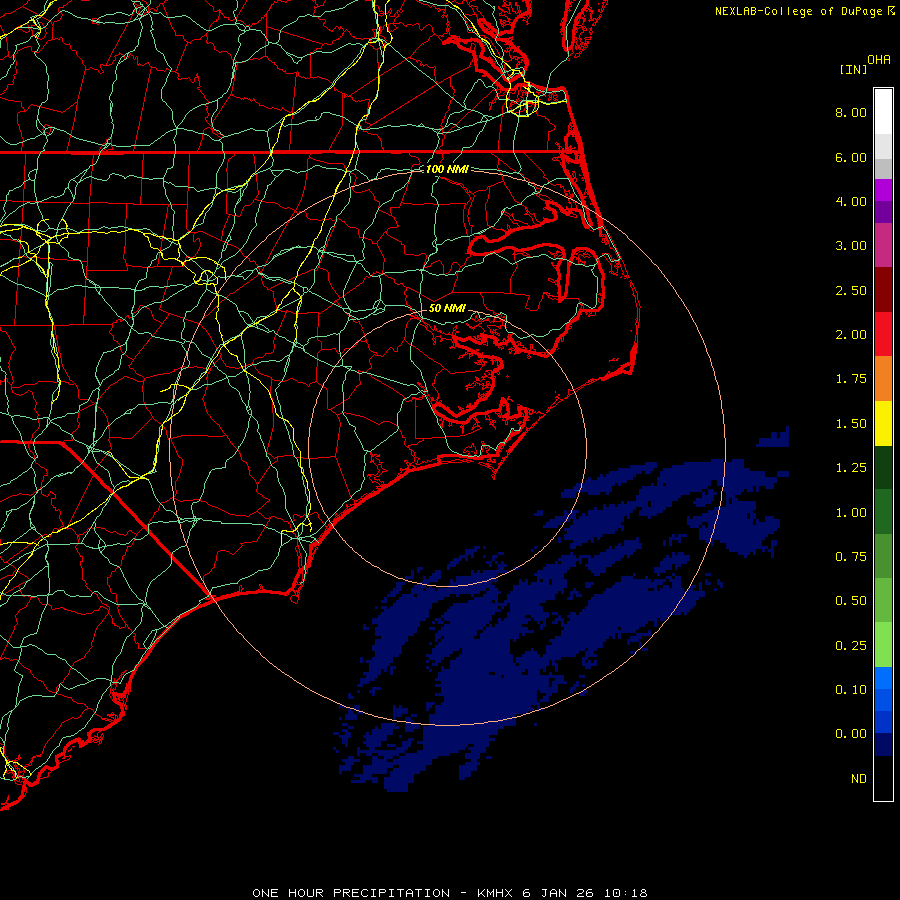Screen dimensions: 900x900
Task: Click the KMHX radar site identifier
Action: tap(495, 893)
